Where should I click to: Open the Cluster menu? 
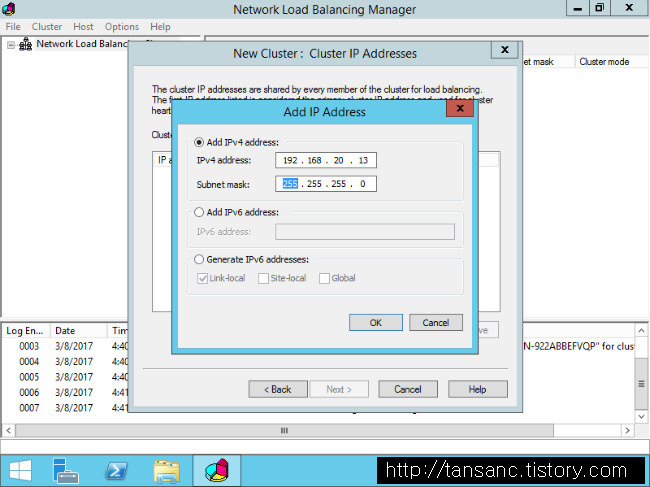(47, 27)
